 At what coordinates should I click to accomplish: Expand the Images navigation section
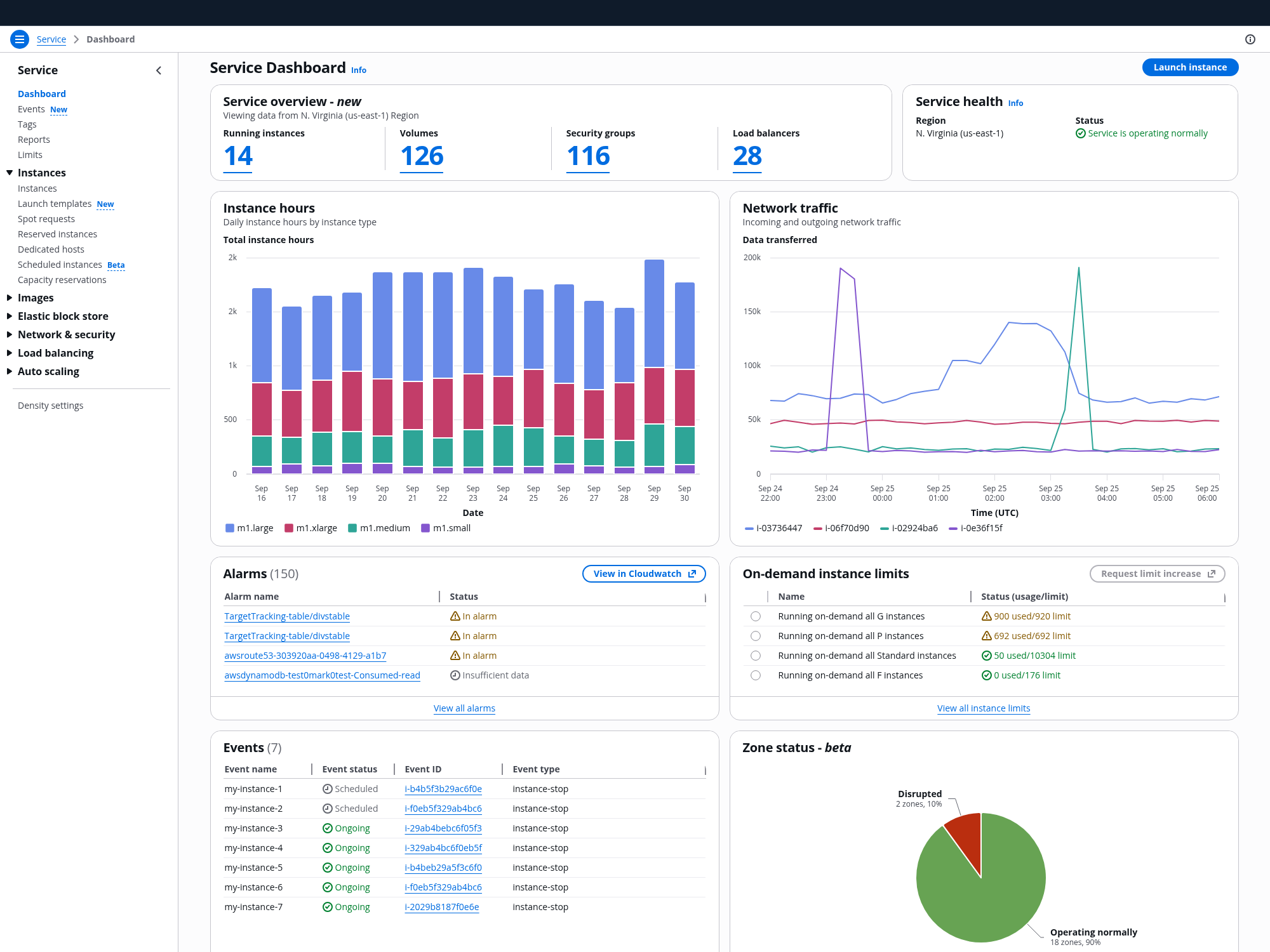pyautogui.click(x=10, y=298)
